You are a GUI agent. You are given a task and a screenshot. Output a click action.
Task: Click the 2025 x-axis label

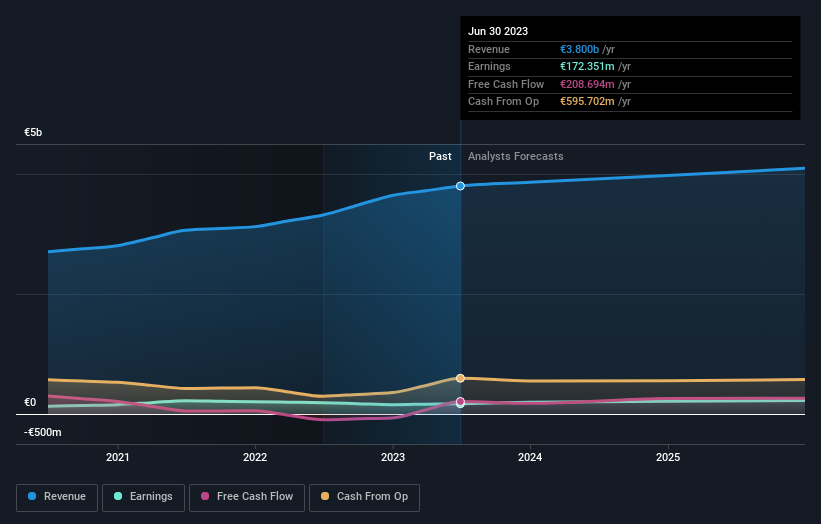(x=668, y=458)
